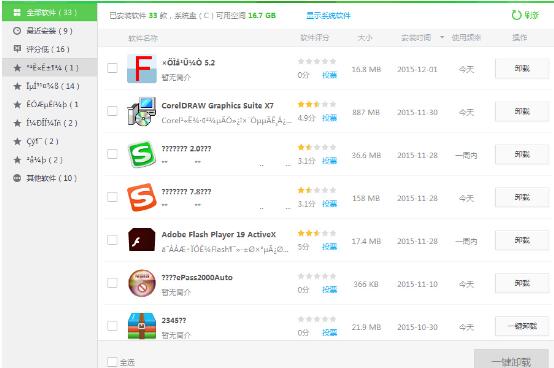
Task: Click the low rating category icon (16)
Action: (x=17, y=49)
